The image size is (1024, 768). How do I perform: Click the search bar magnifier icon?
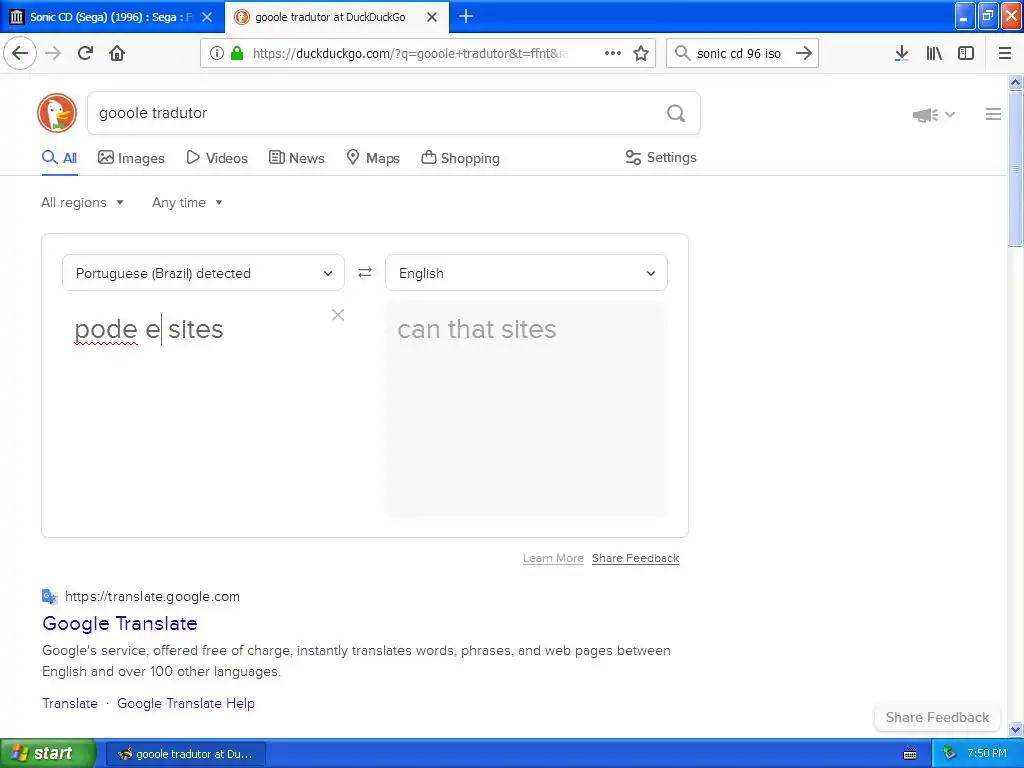point(682,53)
